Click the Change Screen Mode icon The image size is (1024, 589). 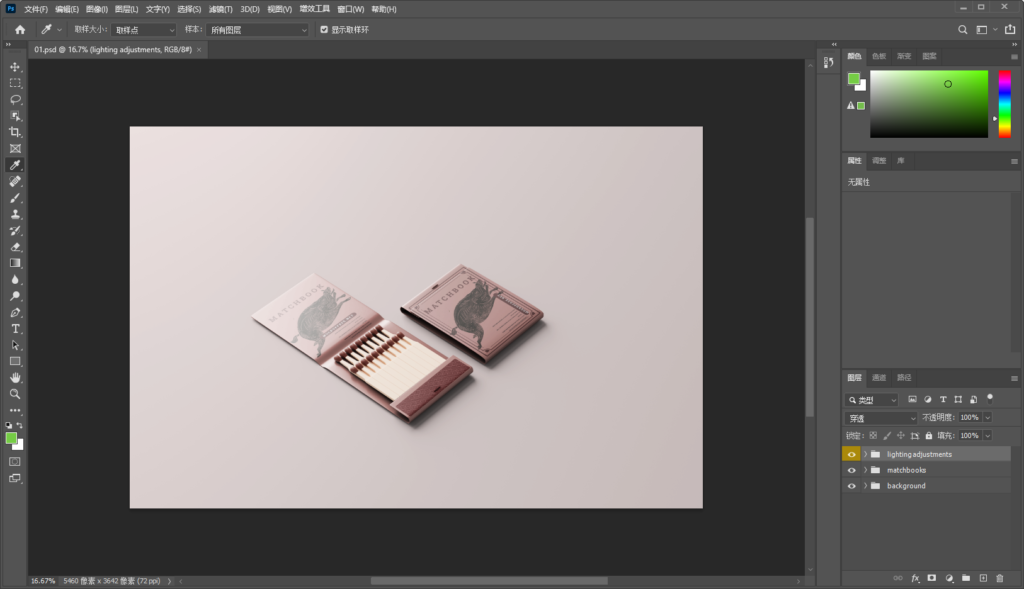point(14,479)
